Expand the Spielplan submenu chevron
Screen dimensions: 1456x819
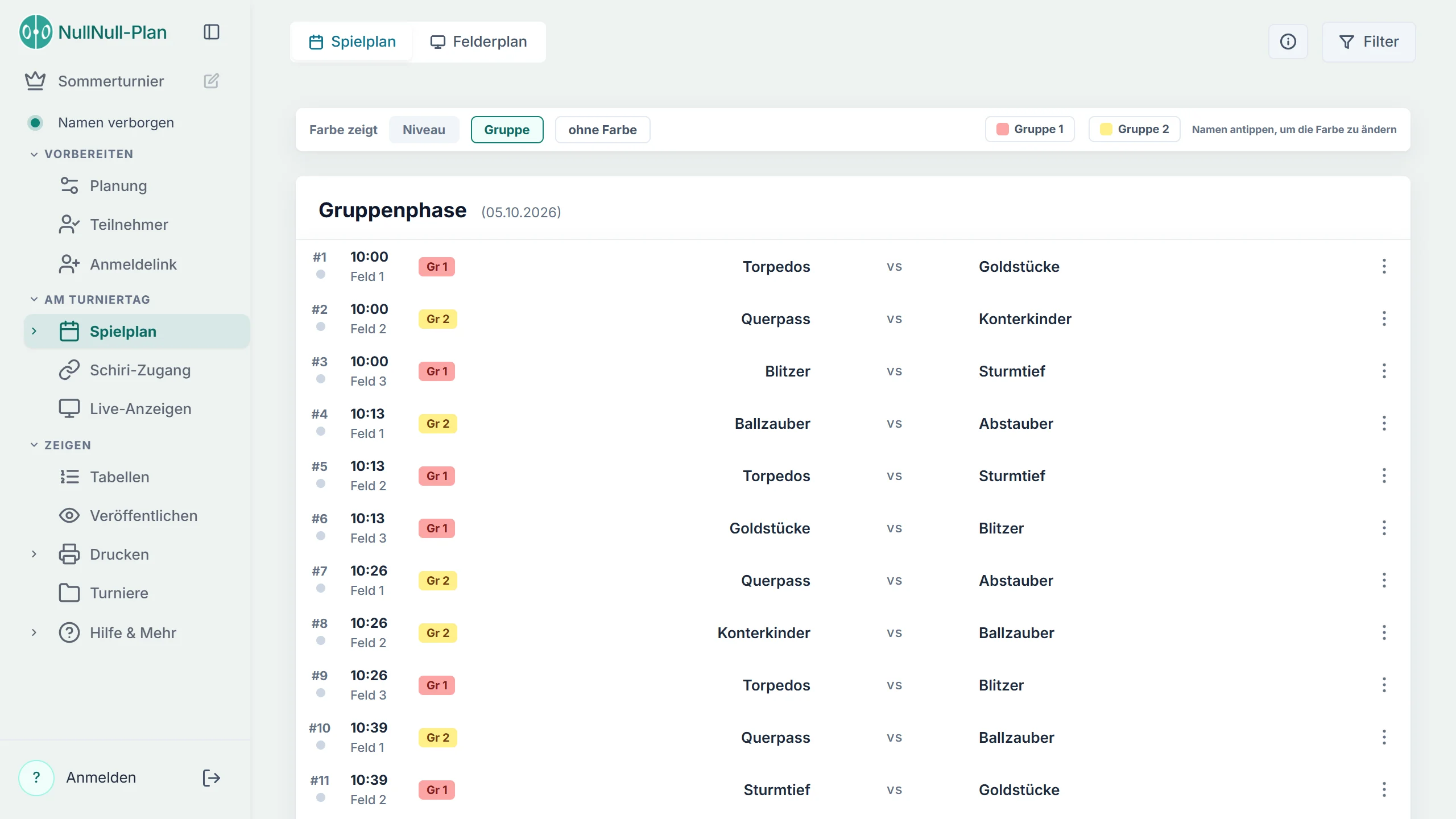pos(34,331)
